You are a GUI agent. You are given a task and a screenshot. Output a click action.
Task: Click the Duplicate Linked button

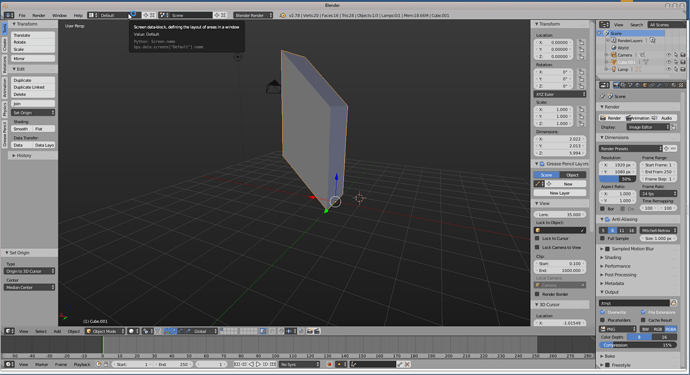coord(33,87)
